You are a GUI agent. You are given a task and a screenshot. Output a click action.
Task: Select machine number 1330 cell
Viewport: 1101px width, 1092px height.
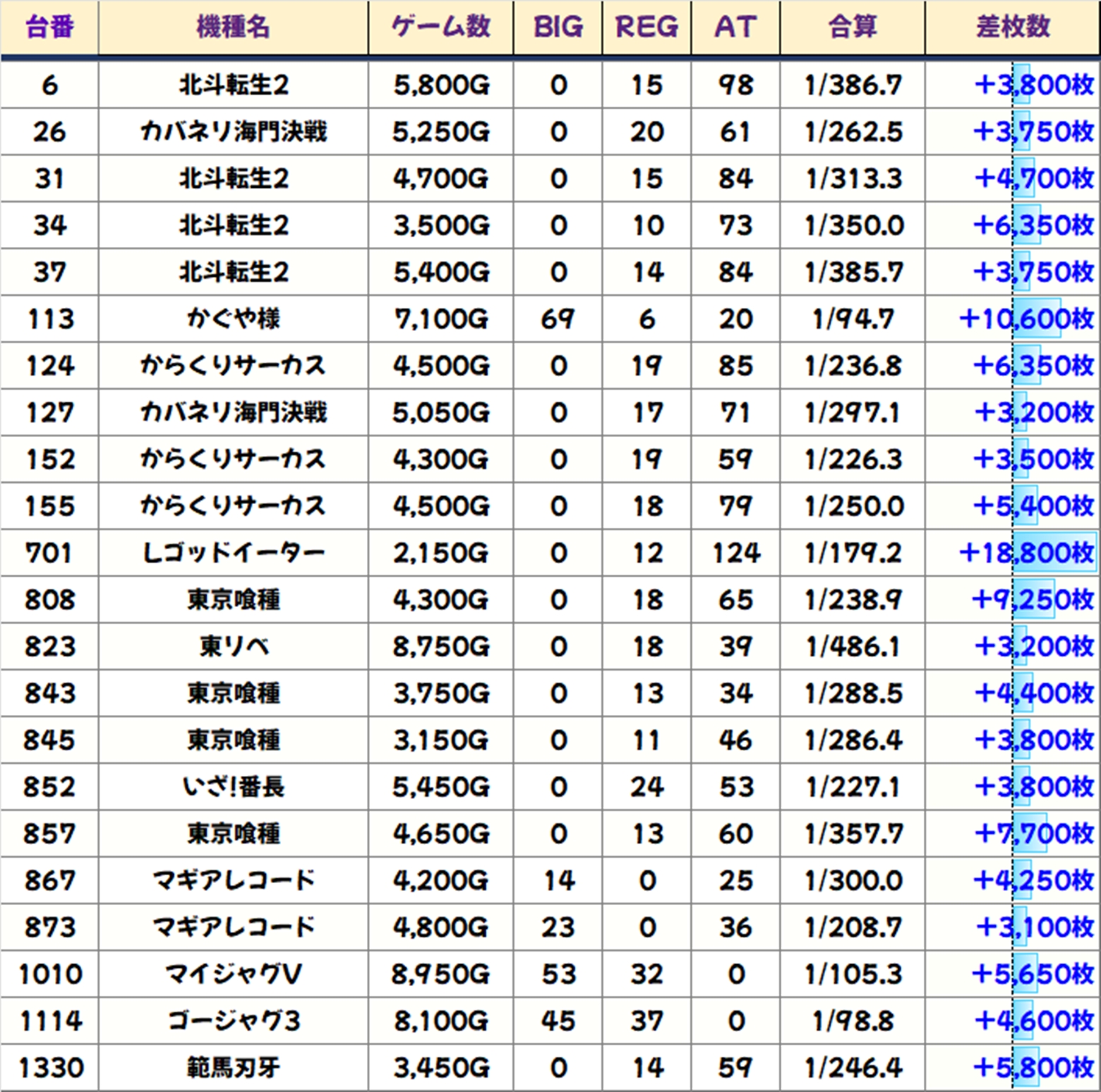pyautogui.click(x=49, y=1067)
